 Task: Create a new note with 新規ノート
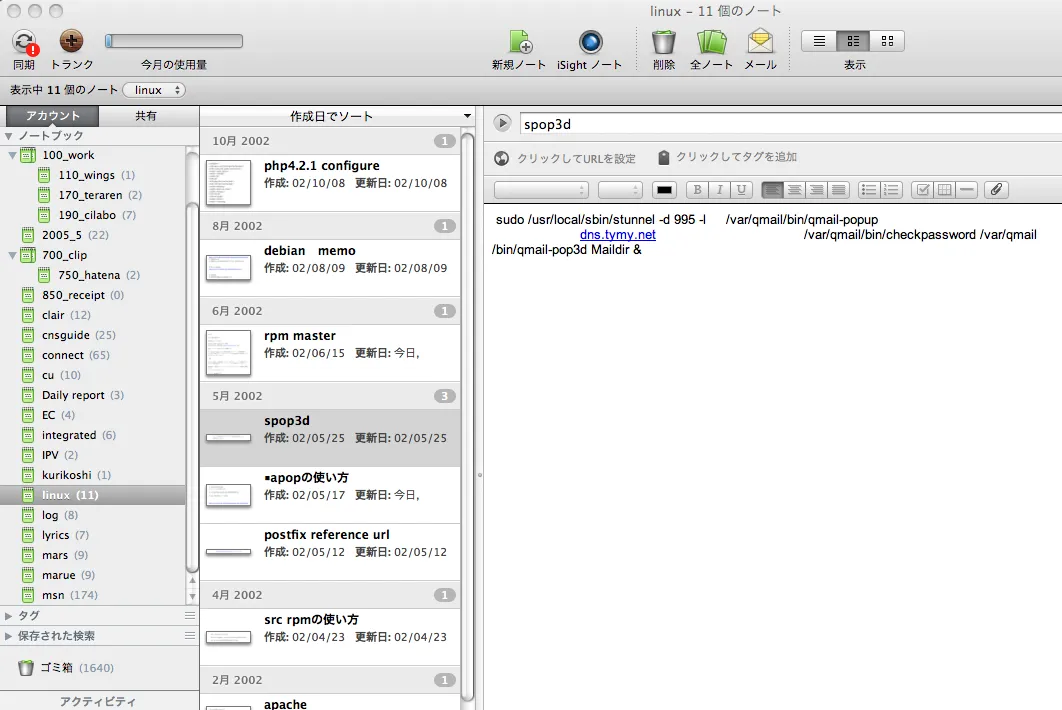point(519,42)
